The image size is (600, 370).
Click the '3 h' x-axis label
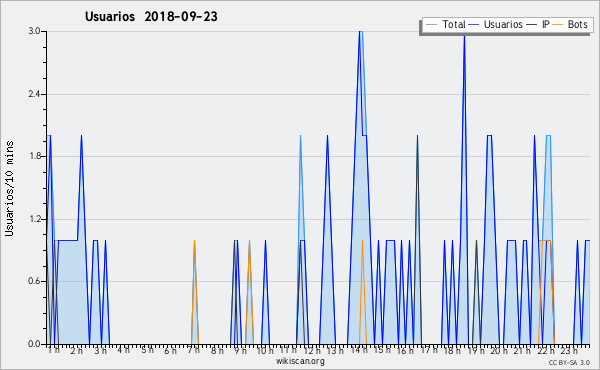(x=100, y=350)
